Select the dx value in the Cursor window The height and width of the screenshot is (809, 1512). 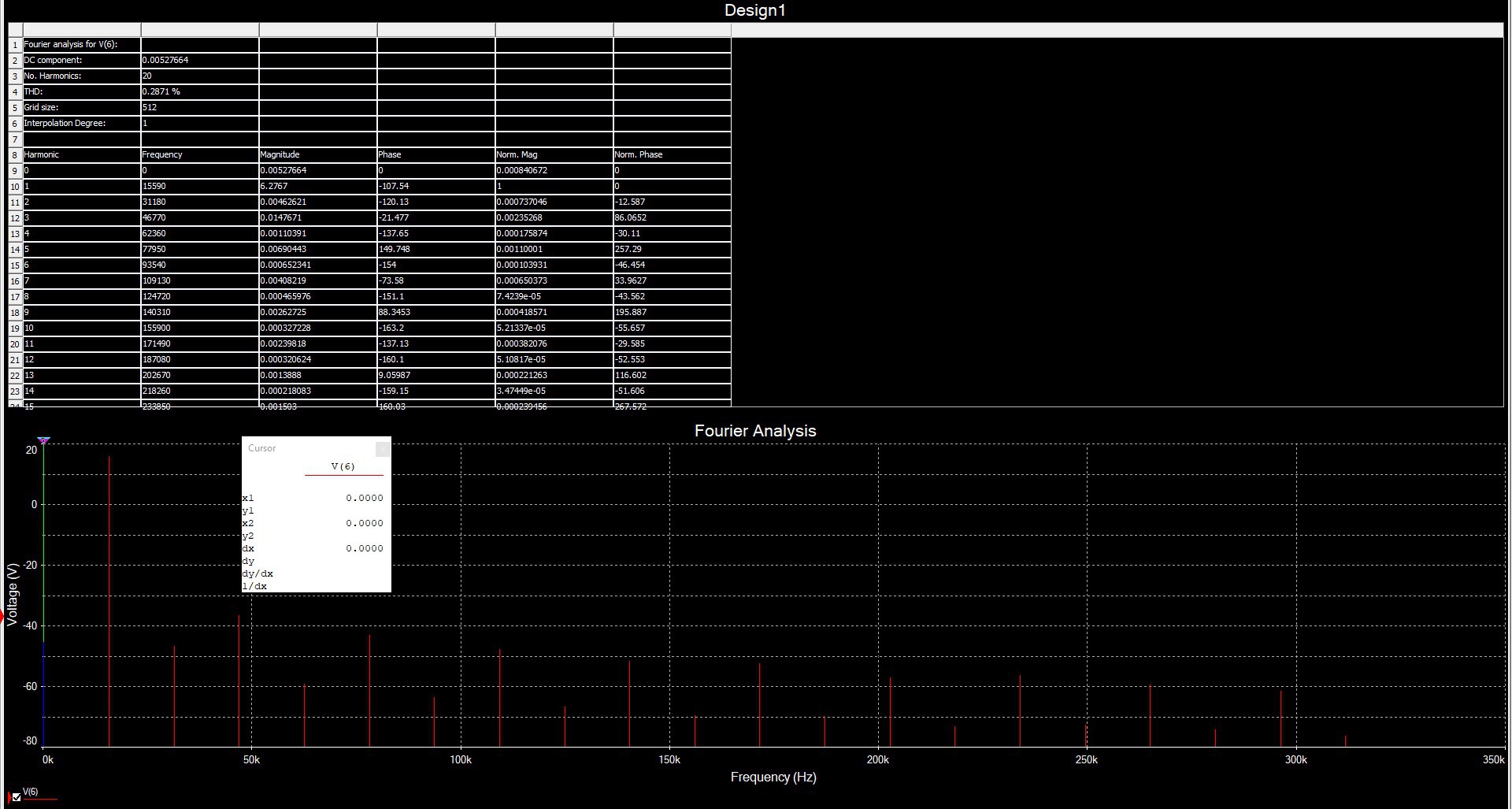365,548
